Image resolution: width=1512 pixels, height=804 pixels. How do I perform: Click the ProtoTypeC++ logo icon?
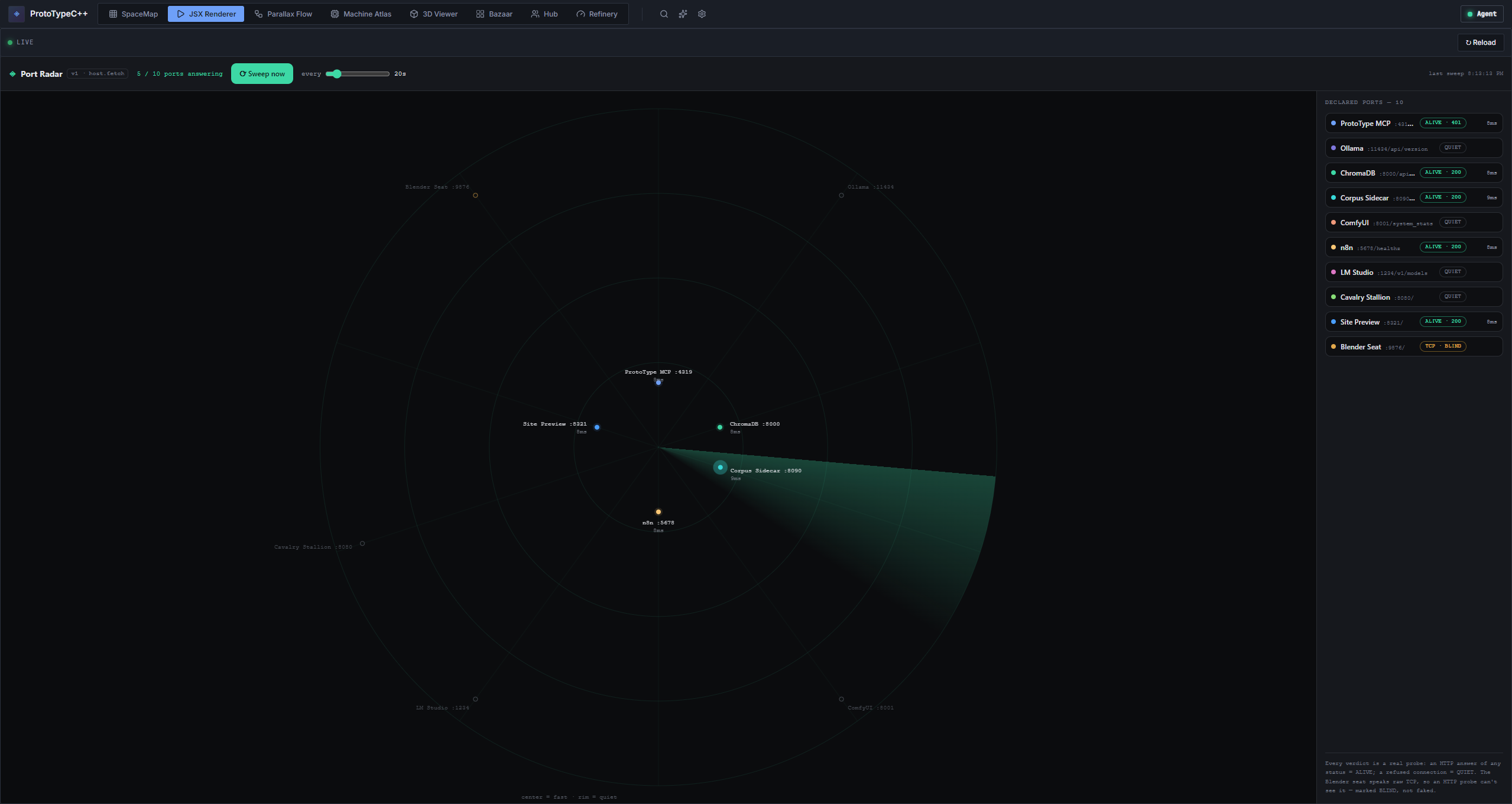[x=17, y=14]
